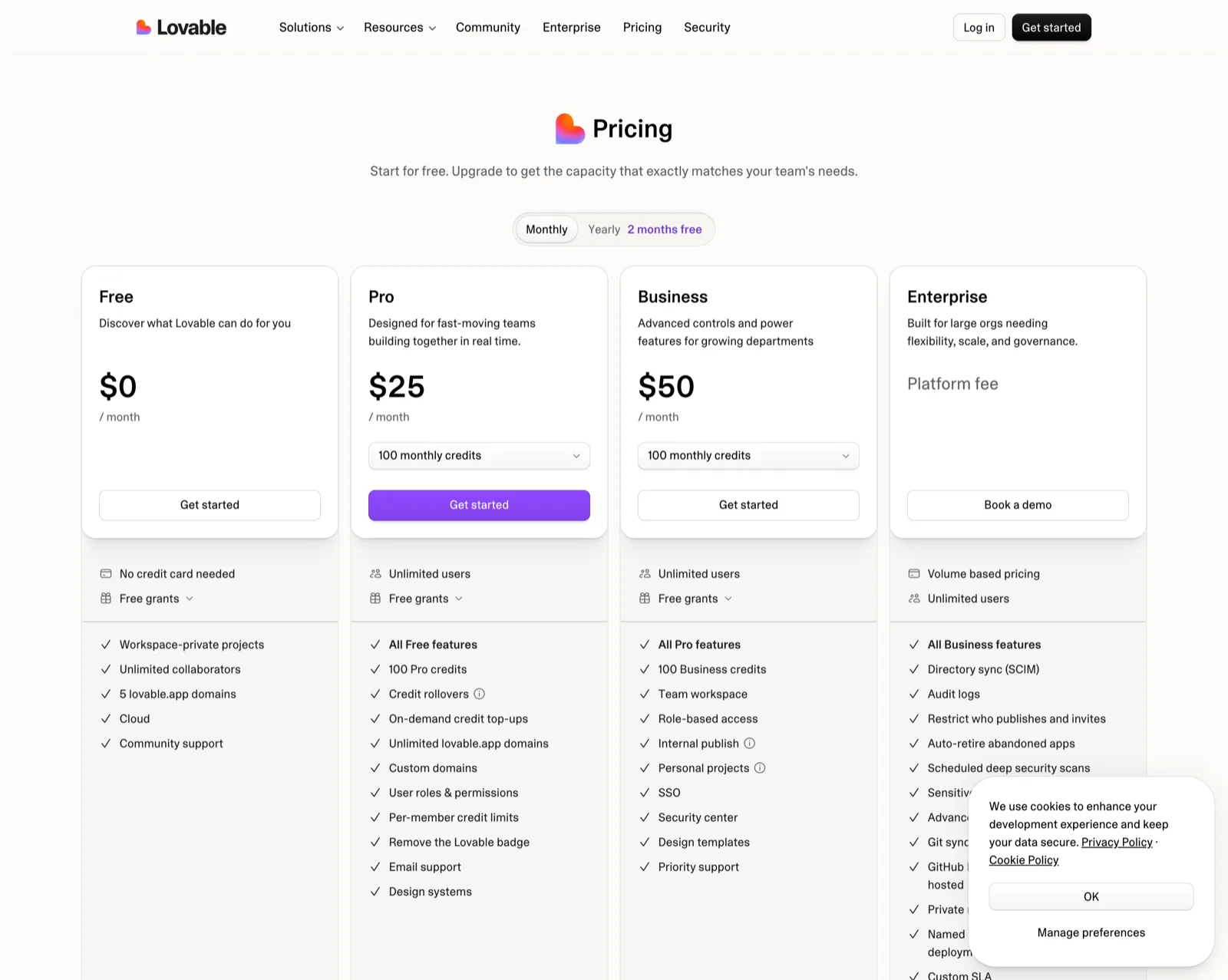
Task: Click Manage preferences in cookie popup
Action: tap(1091, 932)
